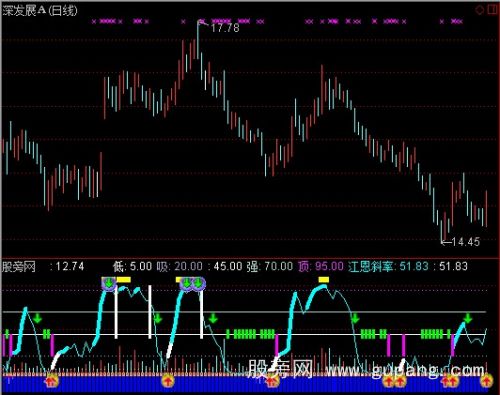Click the cyan 江恩斜率: 51.83 label
Viewport: 500px width, 395px height.
click(x=388, y=266)
